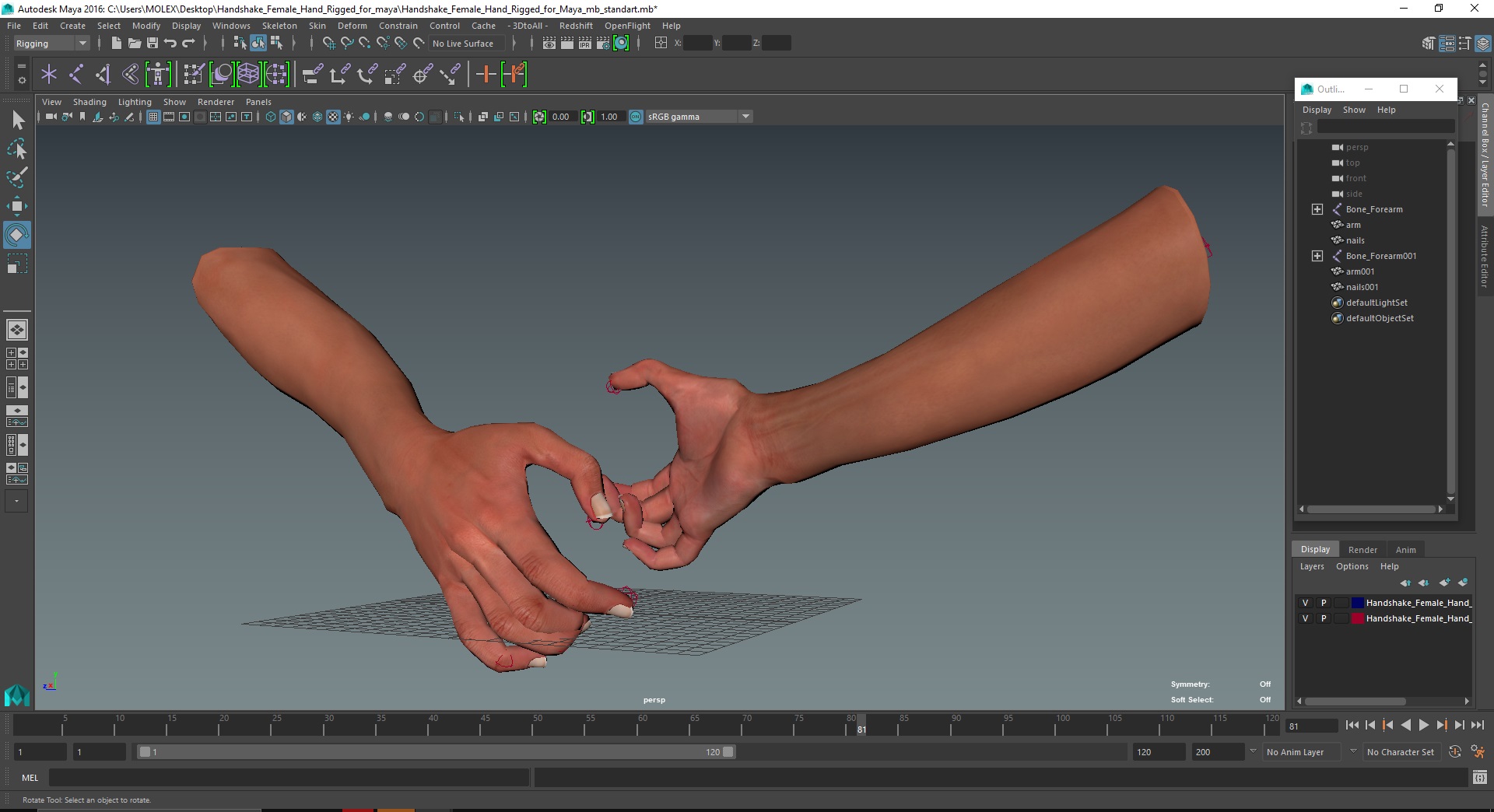Play animation forwards
This screenshot has width=1494, height=812.
coord(1423,725)
